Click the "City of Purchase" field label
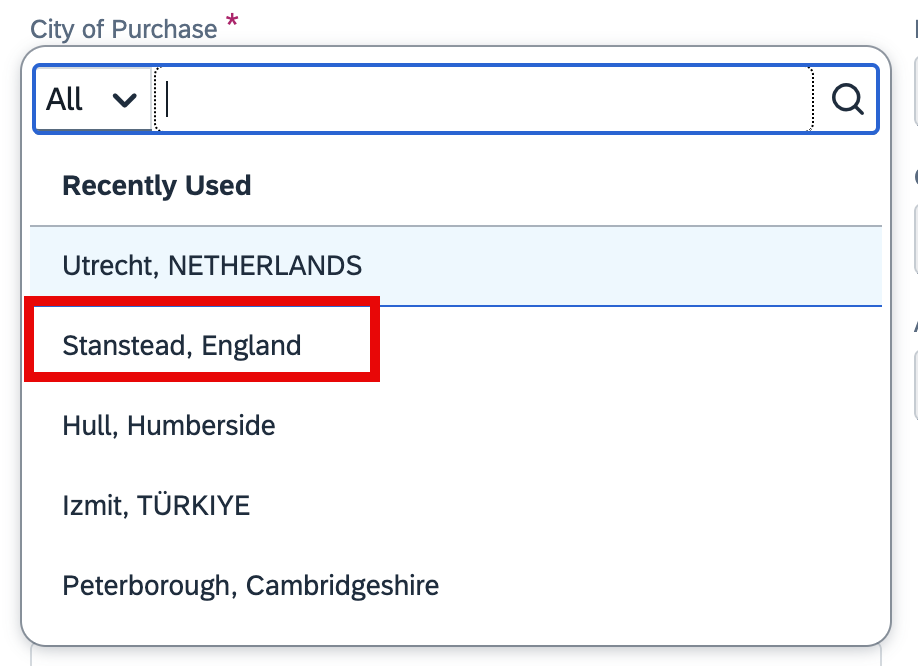The image size is (918, 666). [x=124, y=29]
